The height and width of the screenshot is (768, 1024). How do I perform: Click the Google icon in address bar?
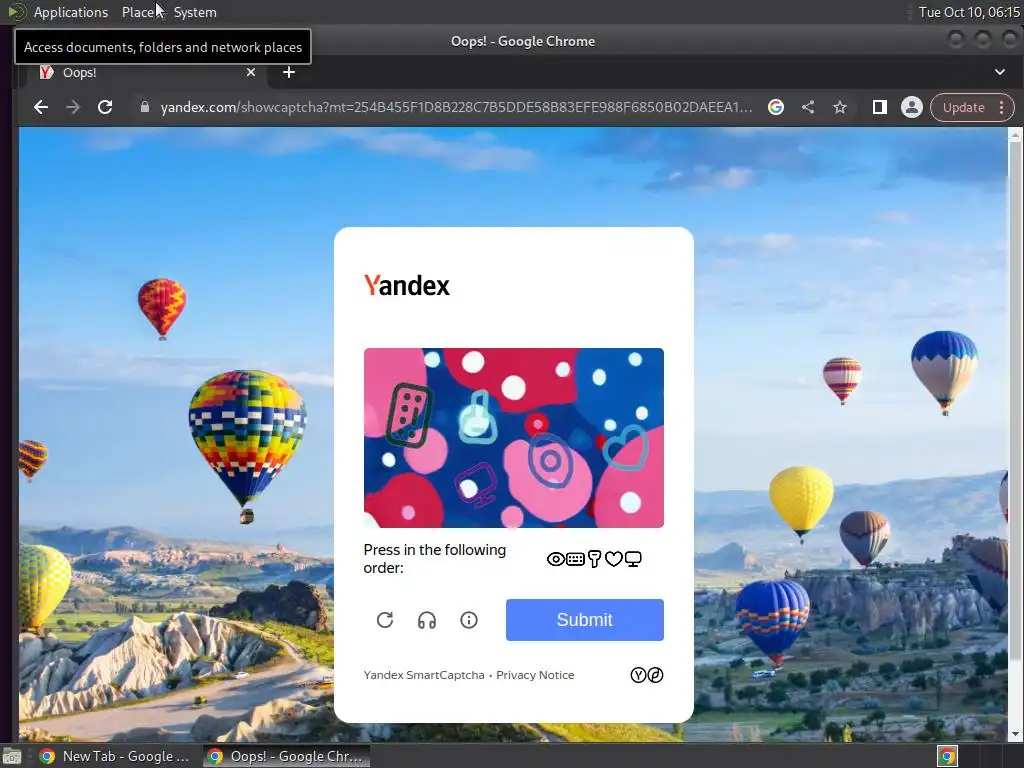(776, 107)
